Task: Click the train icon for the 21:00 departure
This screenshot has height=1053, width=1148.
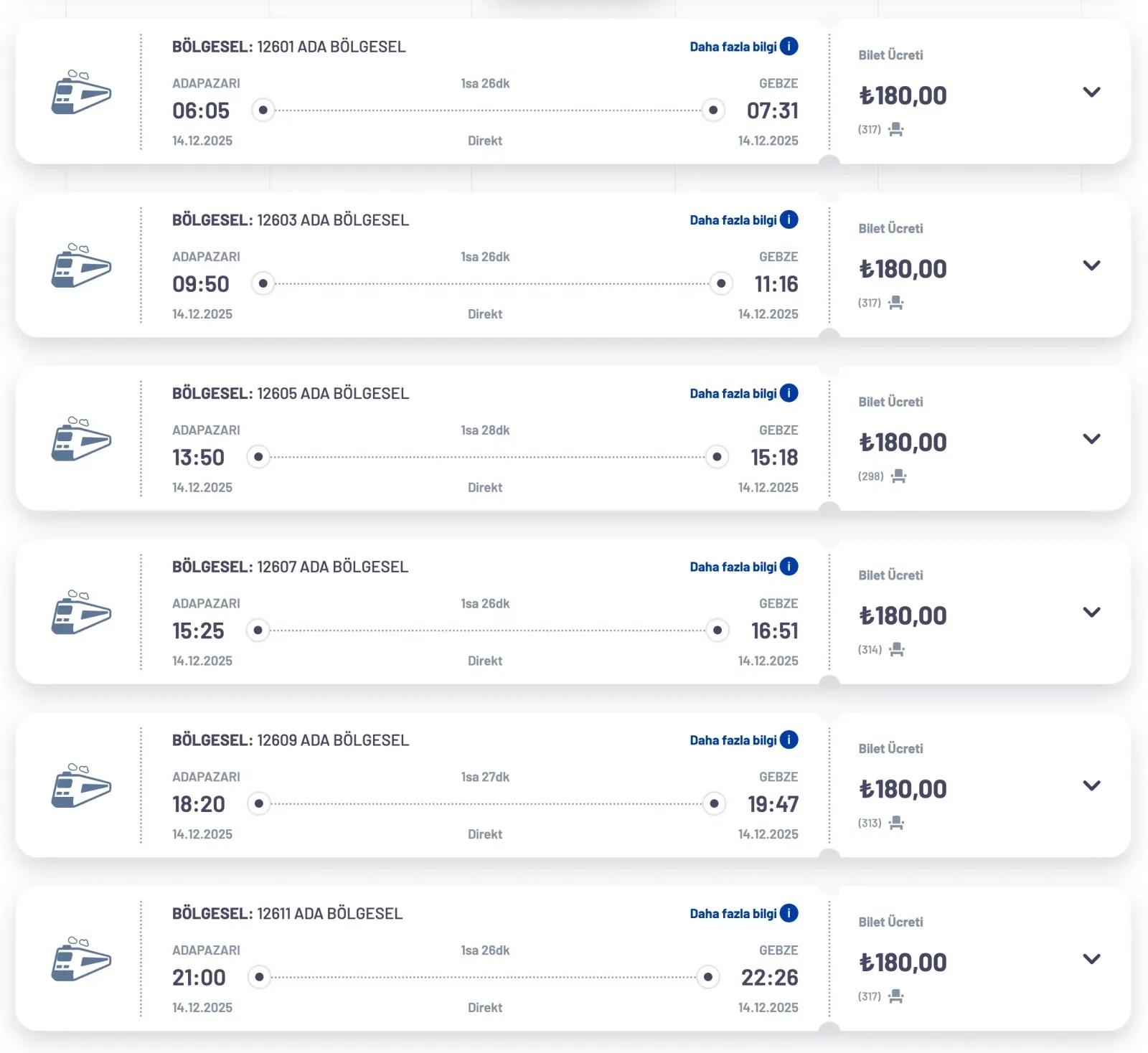Action: pos(81,959)
